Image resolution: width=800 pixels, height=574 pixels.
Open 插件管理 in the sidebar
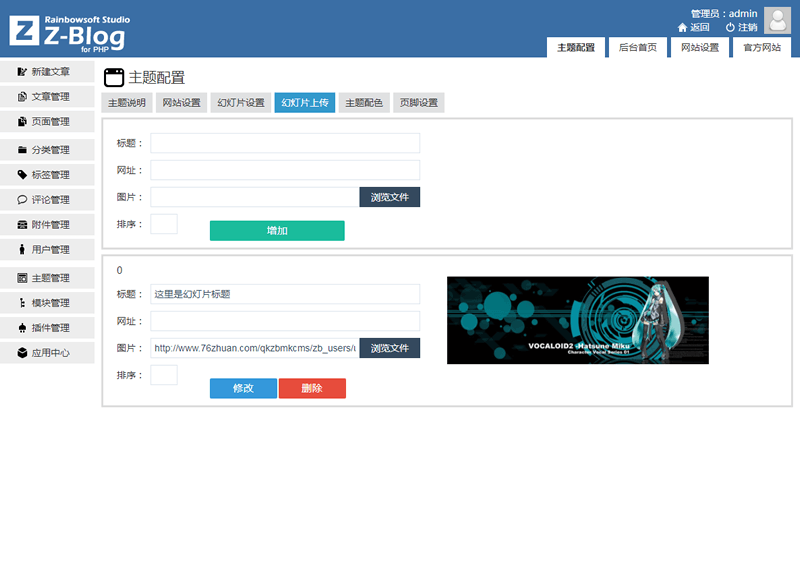pyautogui.click(x=47, y=328)
